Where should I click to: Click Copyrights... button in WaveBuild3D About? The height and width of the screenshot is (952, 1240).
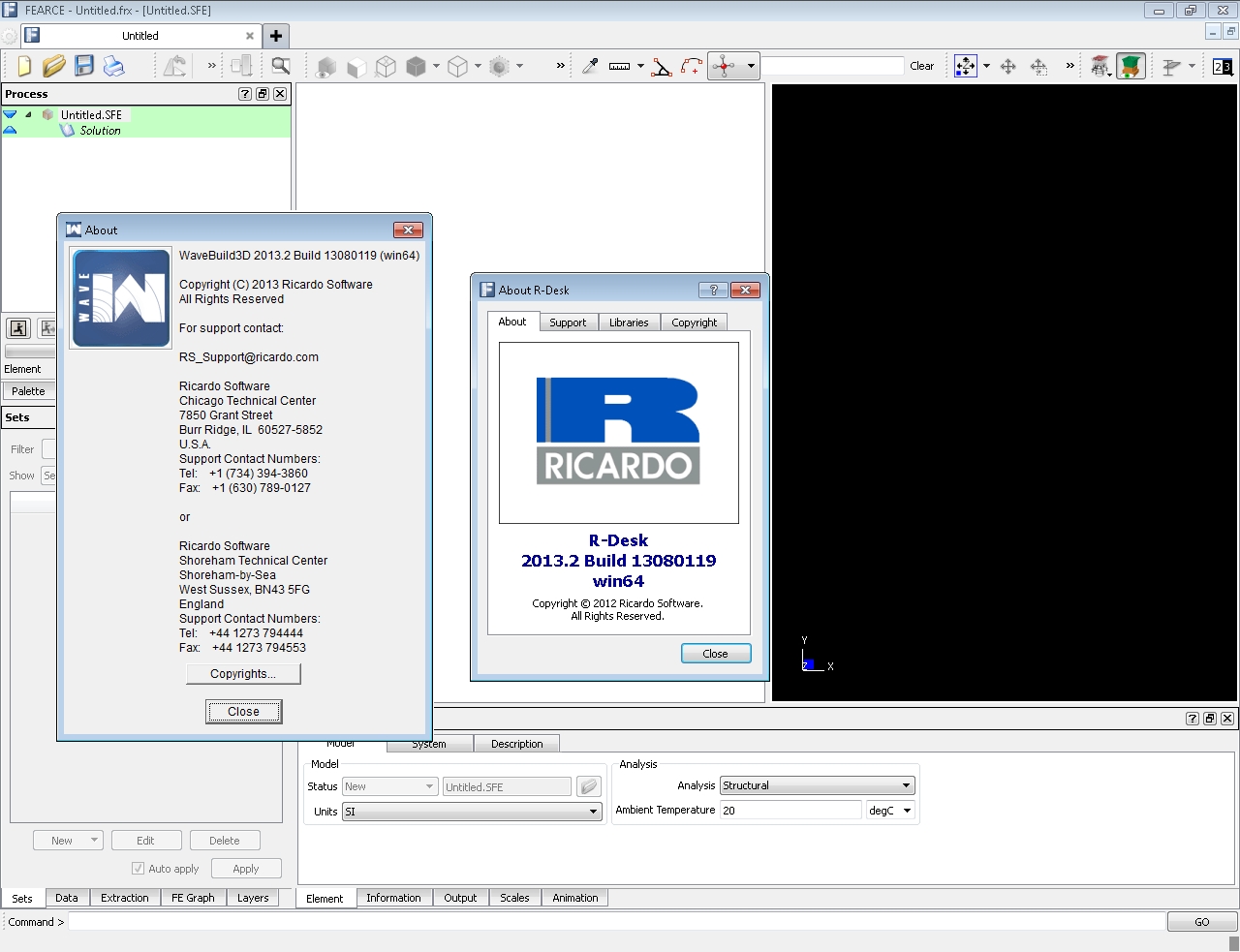tap(243, 674)
